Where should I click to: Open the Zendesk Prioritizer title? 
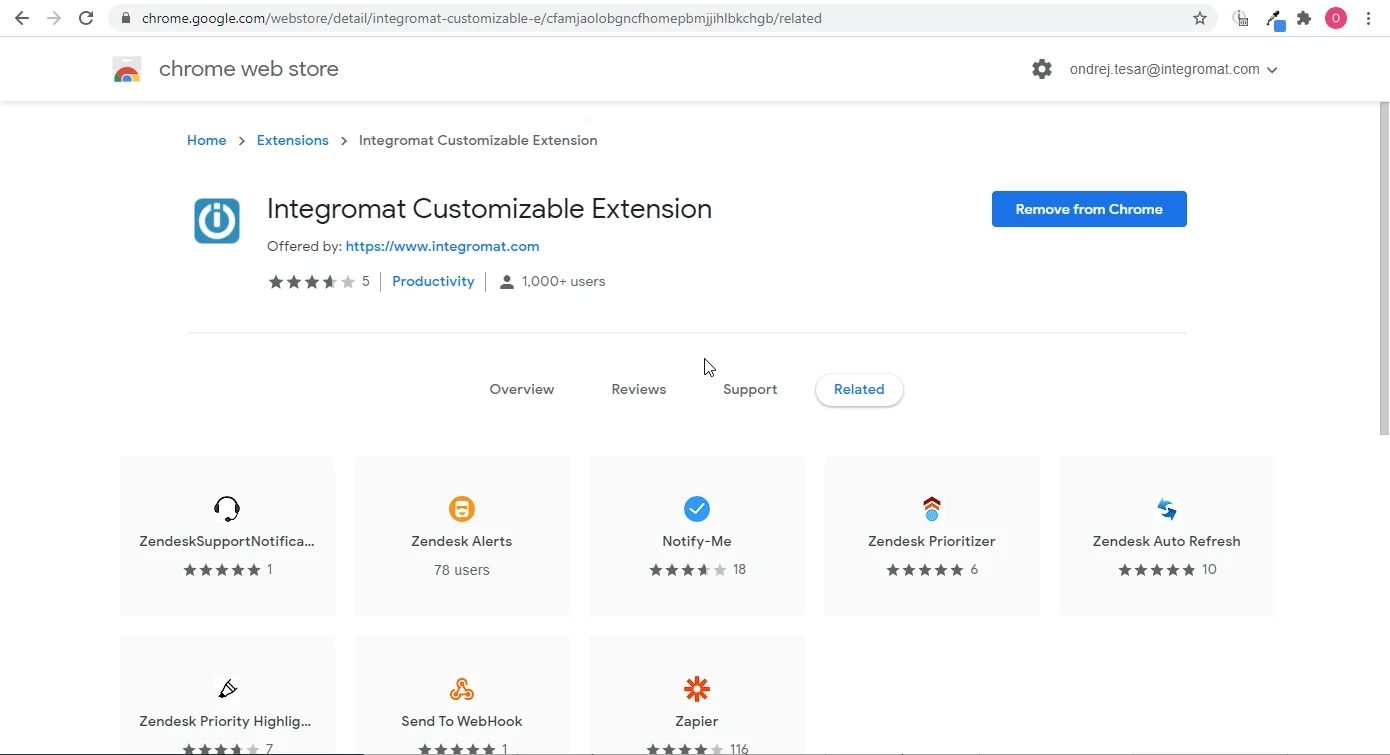932,541
